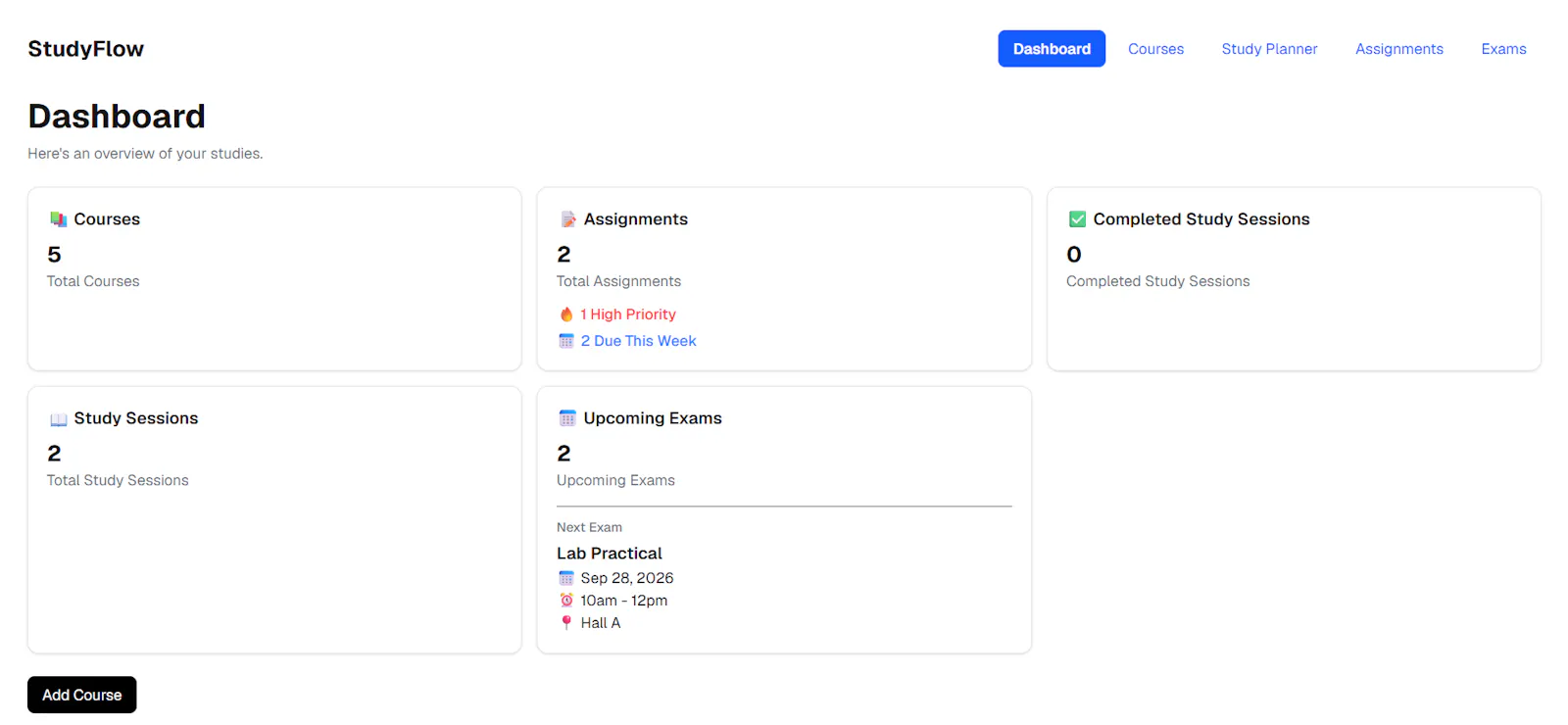Click the fire icon beside High Priority

point(566,314)
